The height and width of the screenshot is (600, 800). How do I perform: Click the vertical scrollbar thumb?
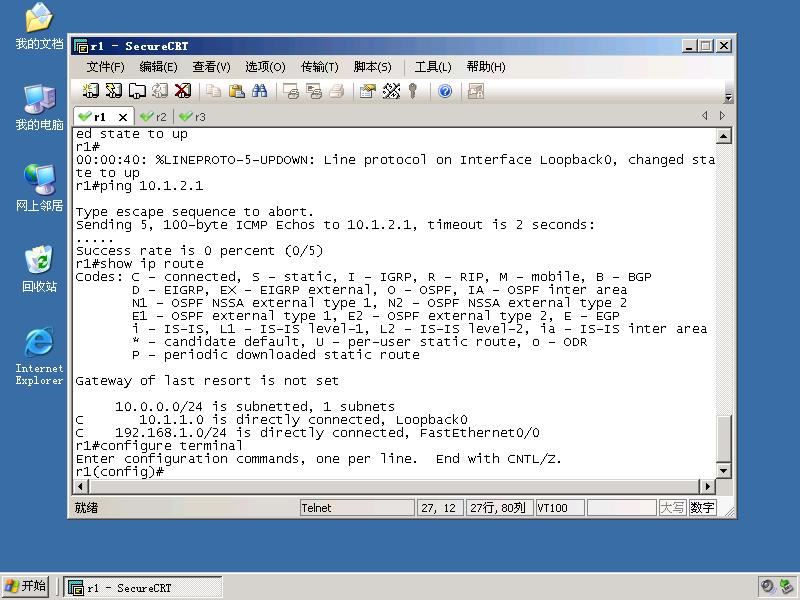723,438
